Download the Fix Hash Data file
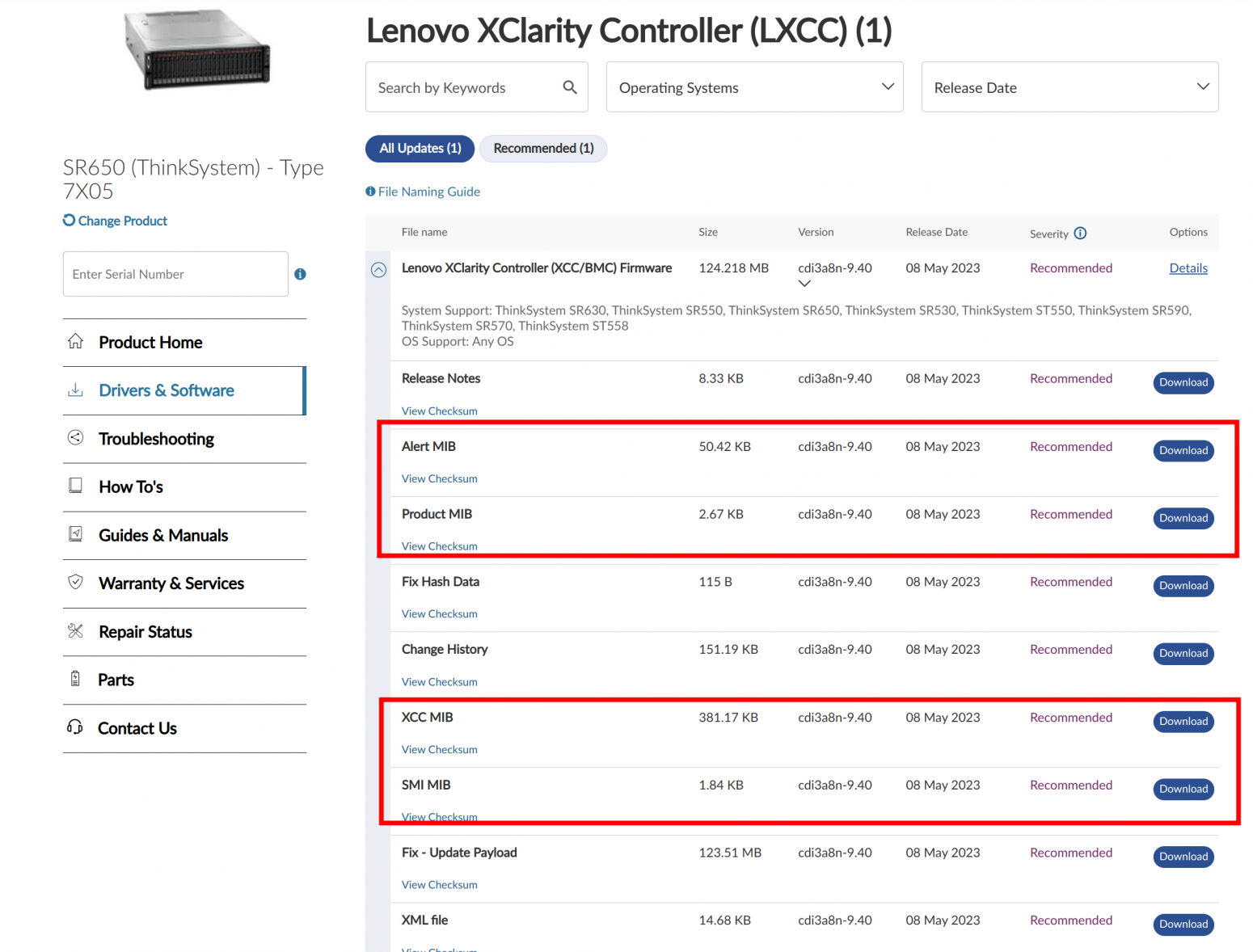 1183,586
